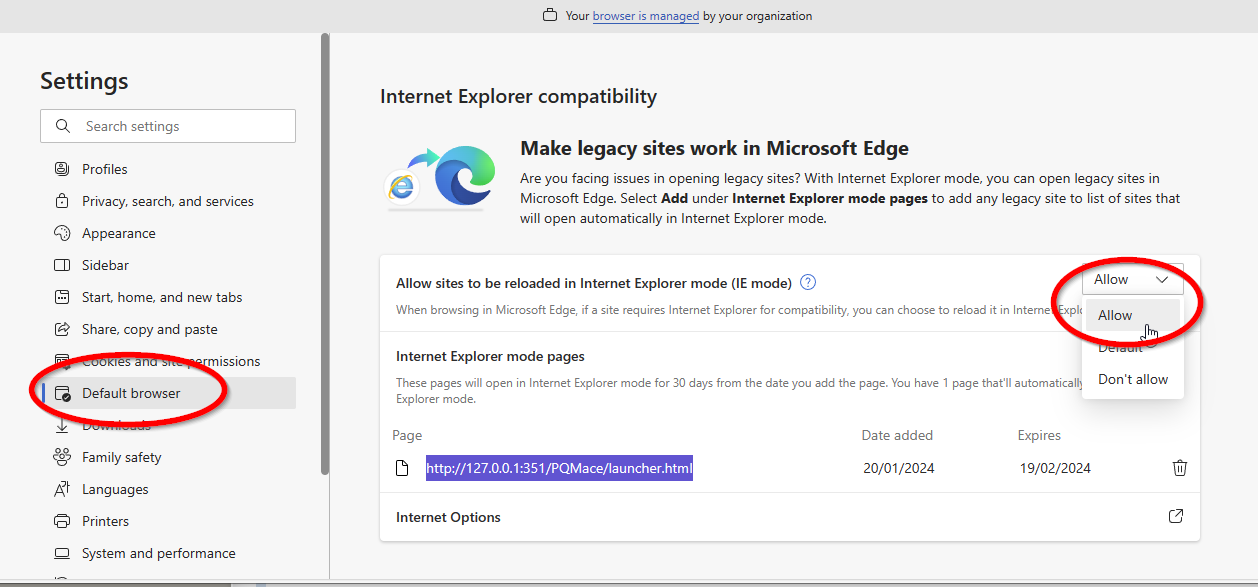1258x587 pixels.
Task: Choose Don't allow in dropdown list
Action: (1133, 379)
